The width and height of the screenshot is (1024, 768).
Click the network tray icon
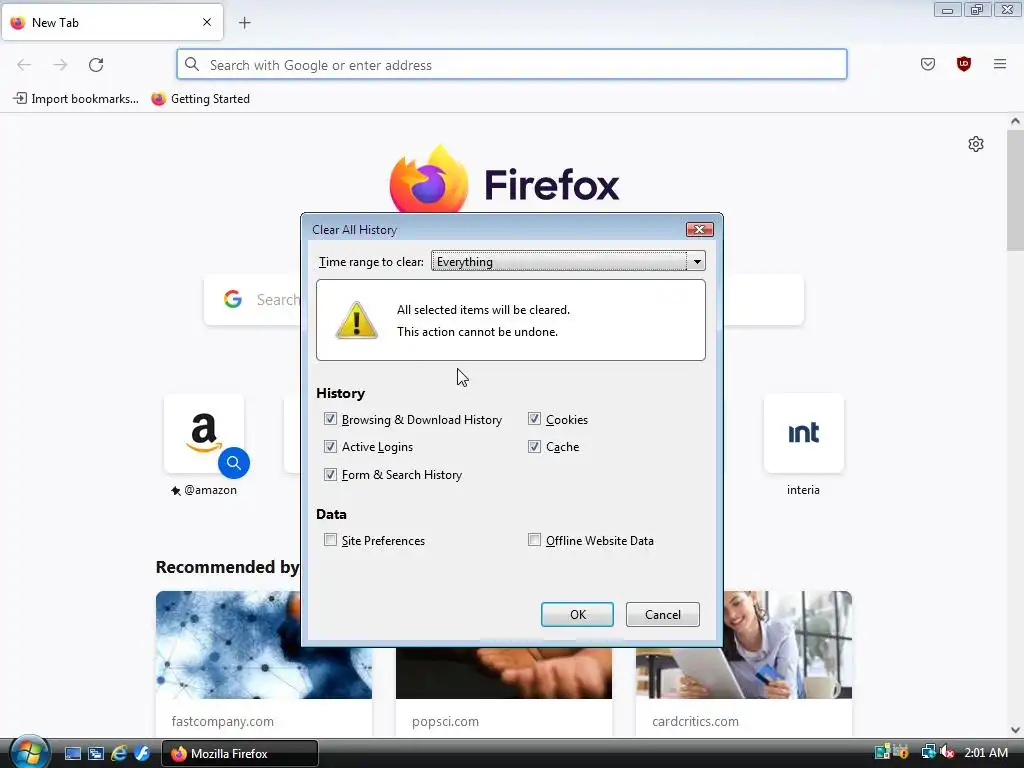coord(928,753)
